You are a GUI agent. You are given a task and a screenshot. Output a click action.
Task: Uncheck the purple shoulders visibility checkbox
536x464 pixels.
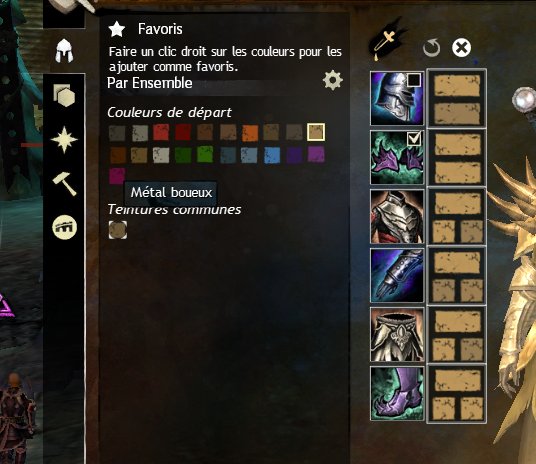click(414, 138)
